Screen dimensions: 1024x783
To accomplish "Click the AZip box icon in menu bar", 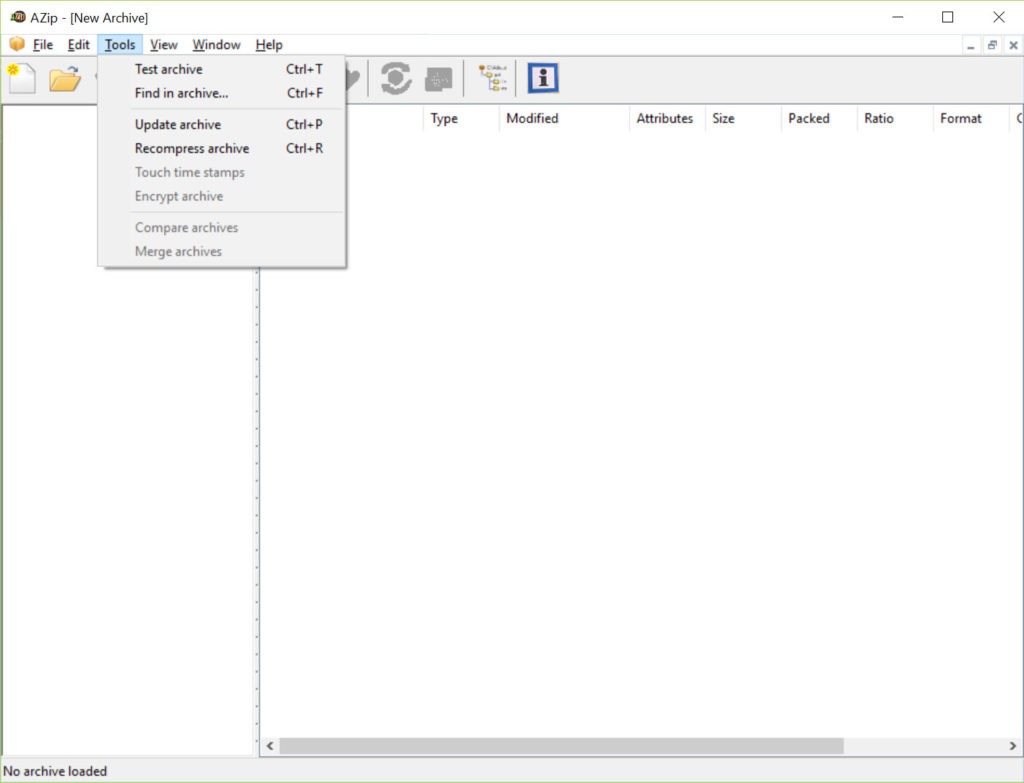I will (17, 44).
